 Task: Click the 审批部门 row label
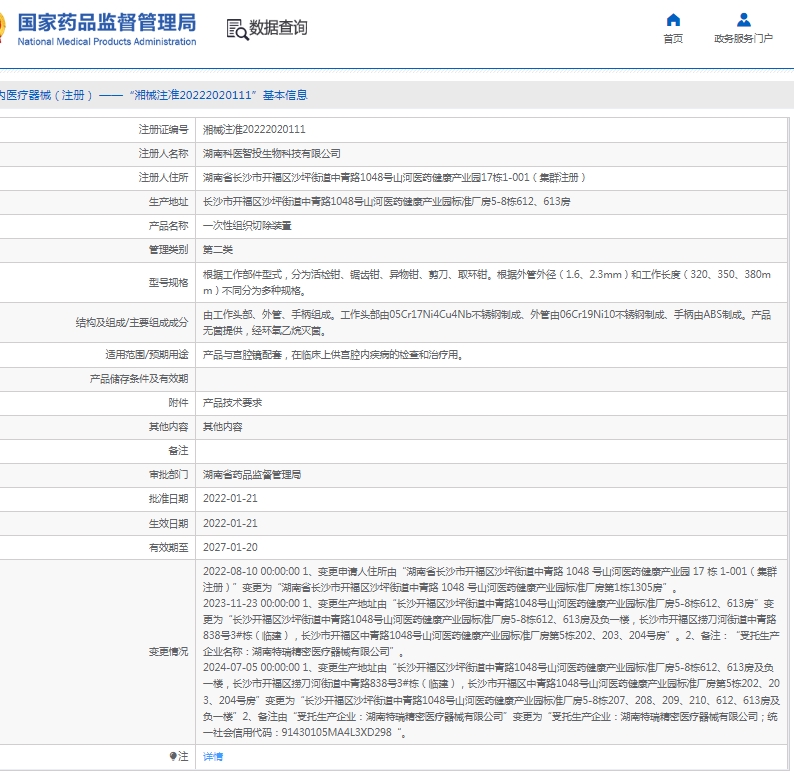(x=169, y=475)
